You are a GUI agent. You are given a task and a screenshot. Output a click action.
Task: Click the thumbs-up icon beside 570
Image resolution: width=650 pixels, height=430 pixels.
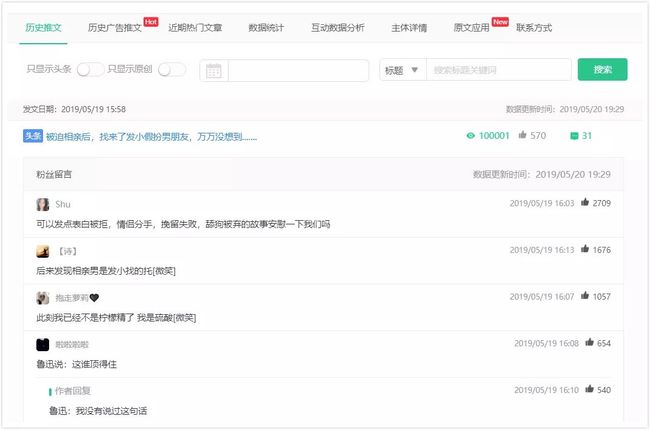pos(522,135)
